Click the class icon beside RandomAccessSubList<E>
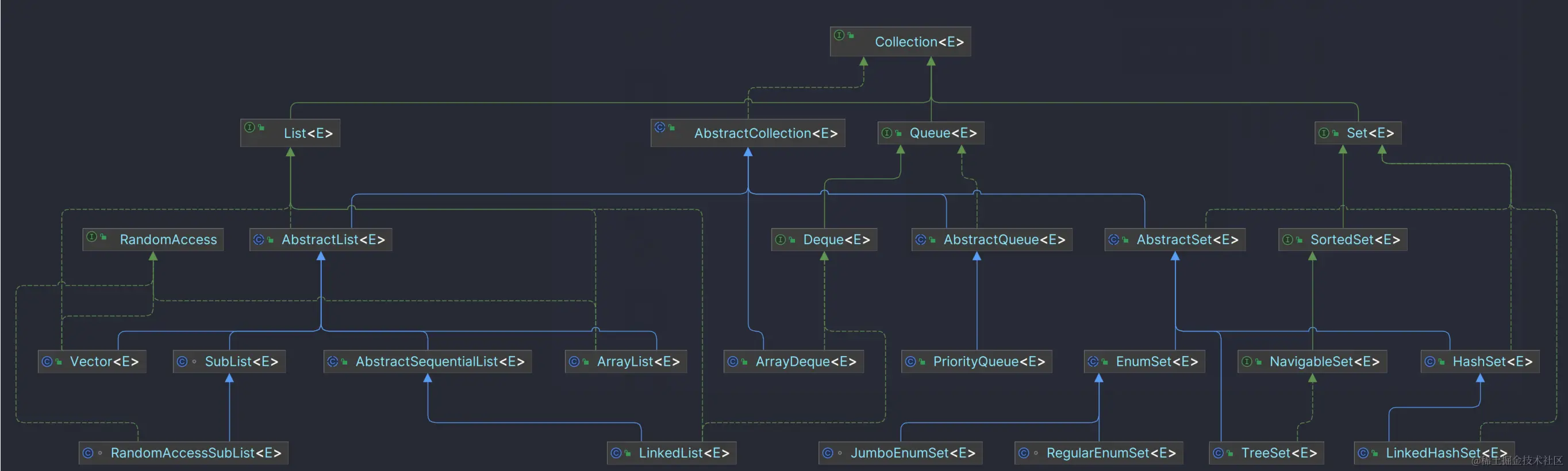The width and height of the screenshot is (1568, 471). point(87,453)
